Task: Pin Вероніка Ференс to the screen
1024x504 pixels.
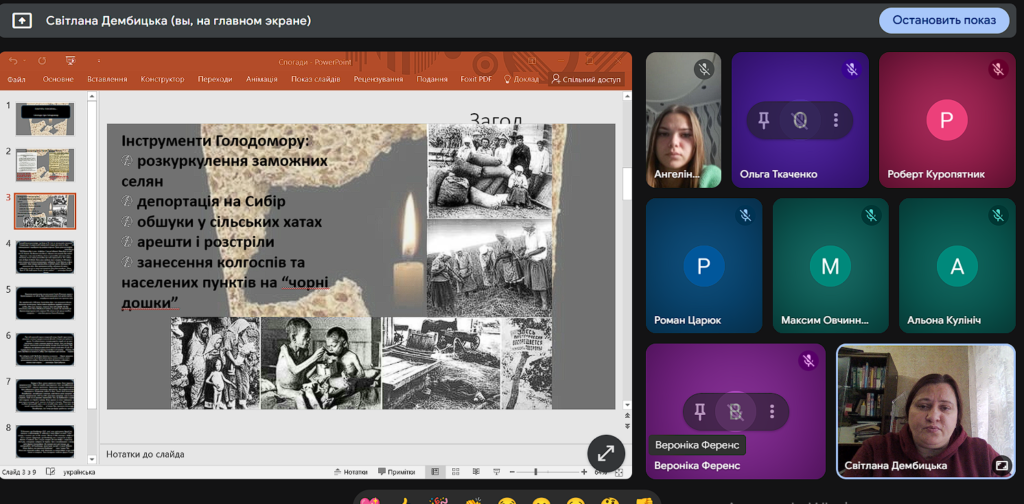Action: click(700, 412)
